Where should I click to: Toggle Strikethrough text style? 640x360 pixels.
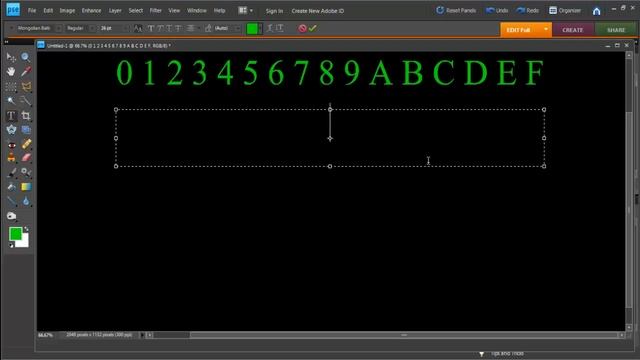(178, 28)
